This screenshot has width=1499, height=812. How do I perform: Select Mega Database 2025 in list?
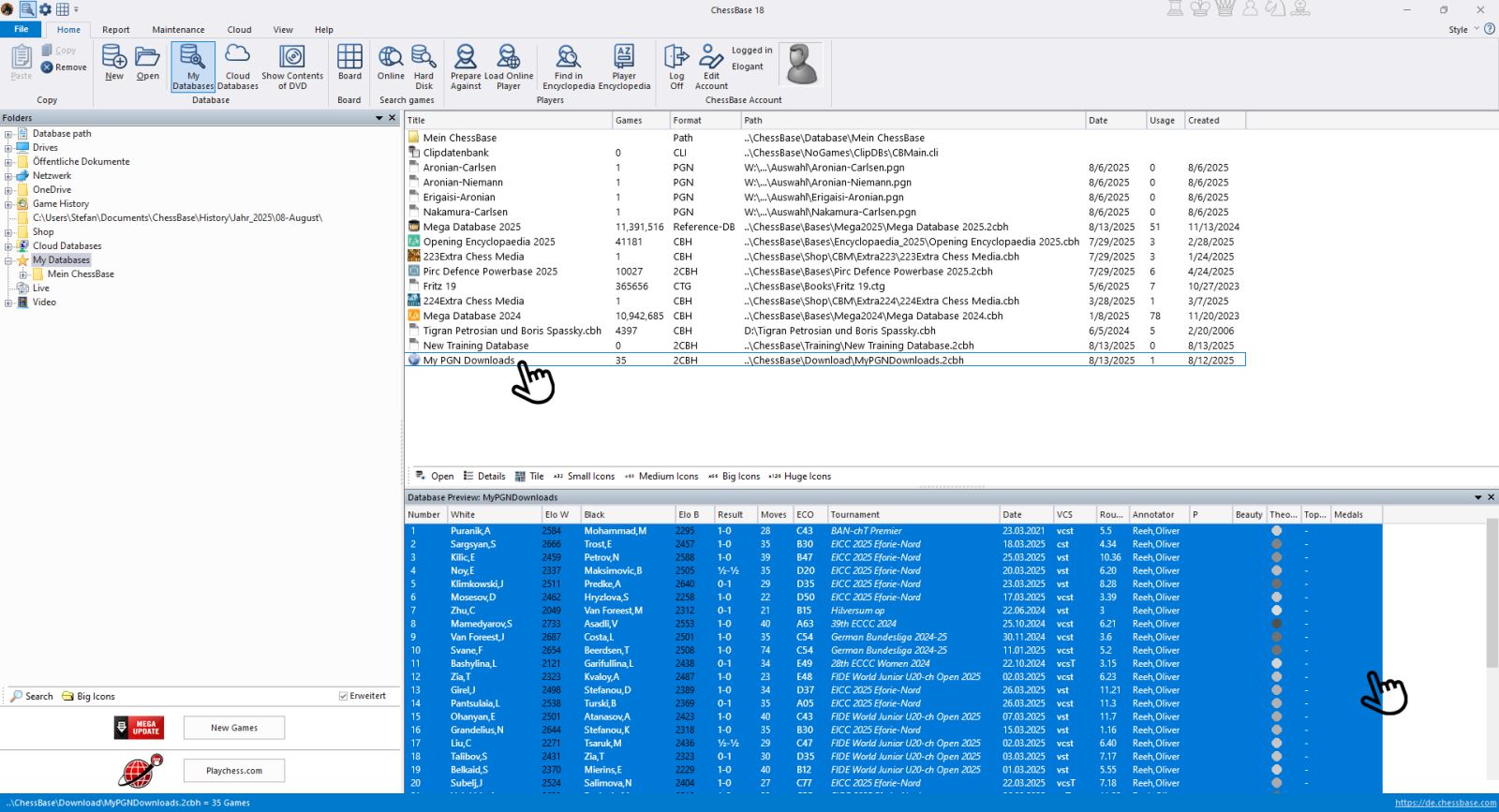pyautogui.click(x=471, y=227)
